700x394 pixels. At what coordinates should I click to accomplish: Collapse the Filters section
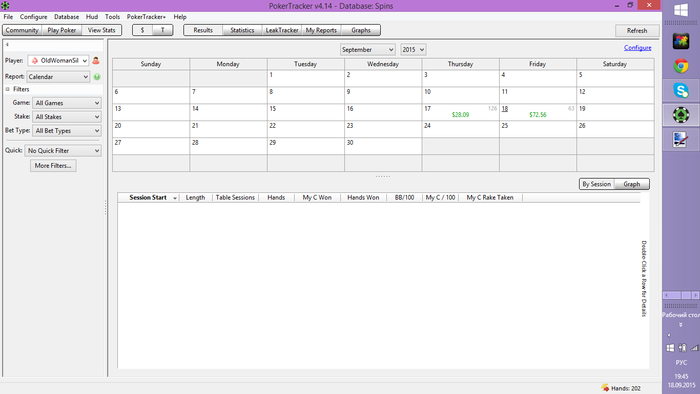(8, 89)
